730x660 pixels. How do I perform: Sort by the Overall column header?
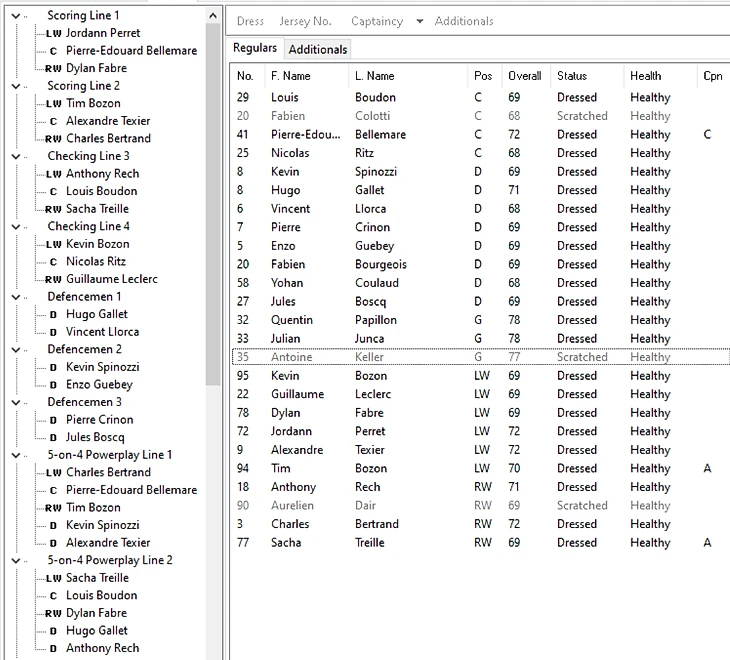[525, 76]
